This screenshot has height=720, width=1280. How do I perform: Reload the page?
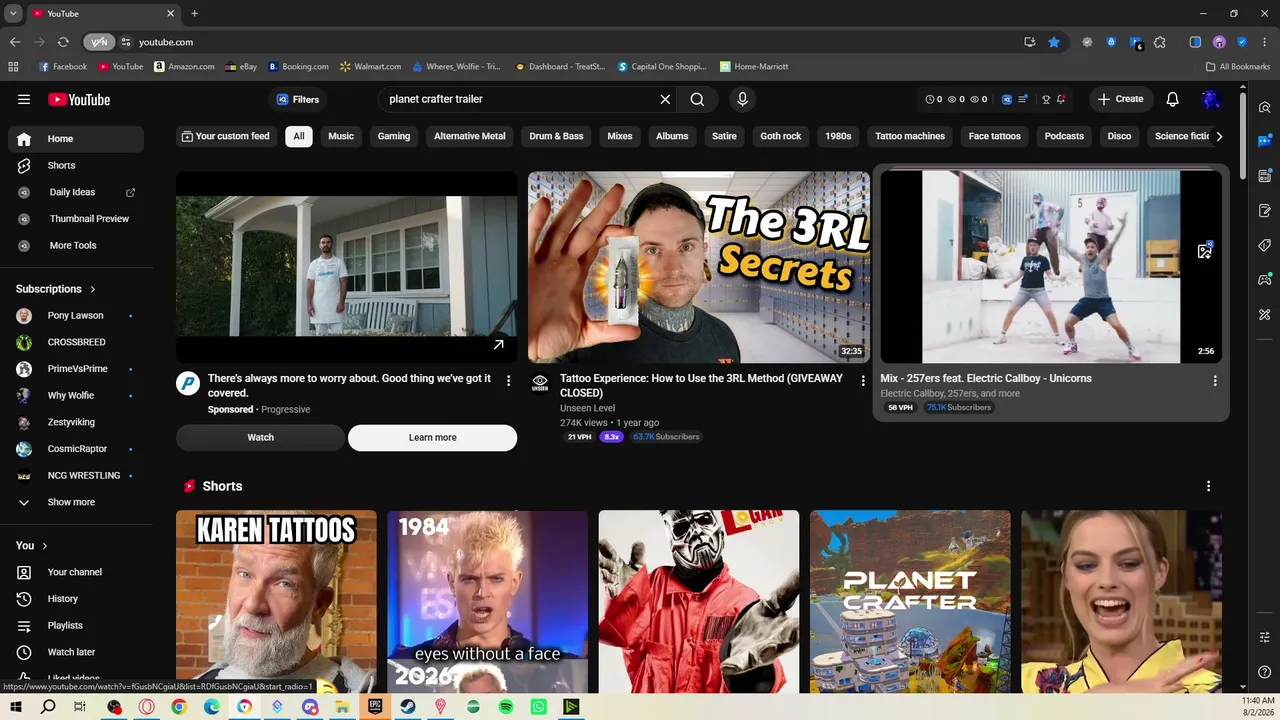tap(63, 42)
